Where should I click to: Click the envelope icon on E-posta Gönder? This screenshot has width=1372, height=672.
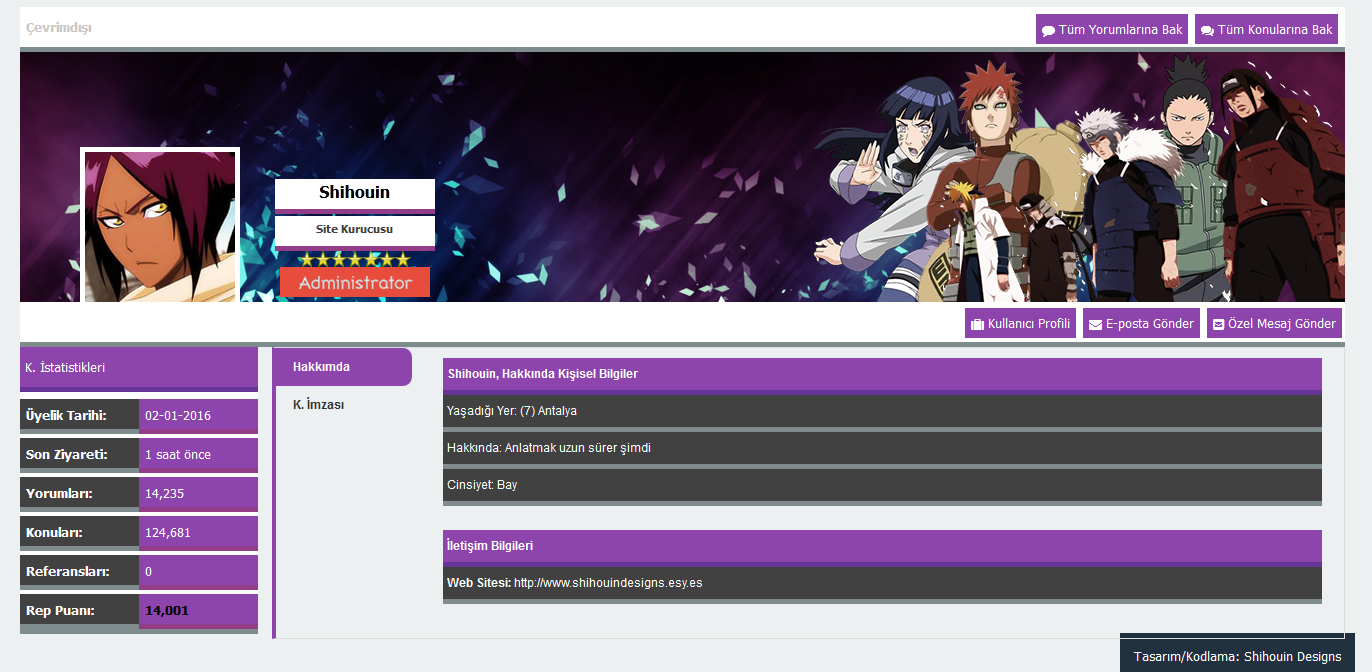point(1096,324)
